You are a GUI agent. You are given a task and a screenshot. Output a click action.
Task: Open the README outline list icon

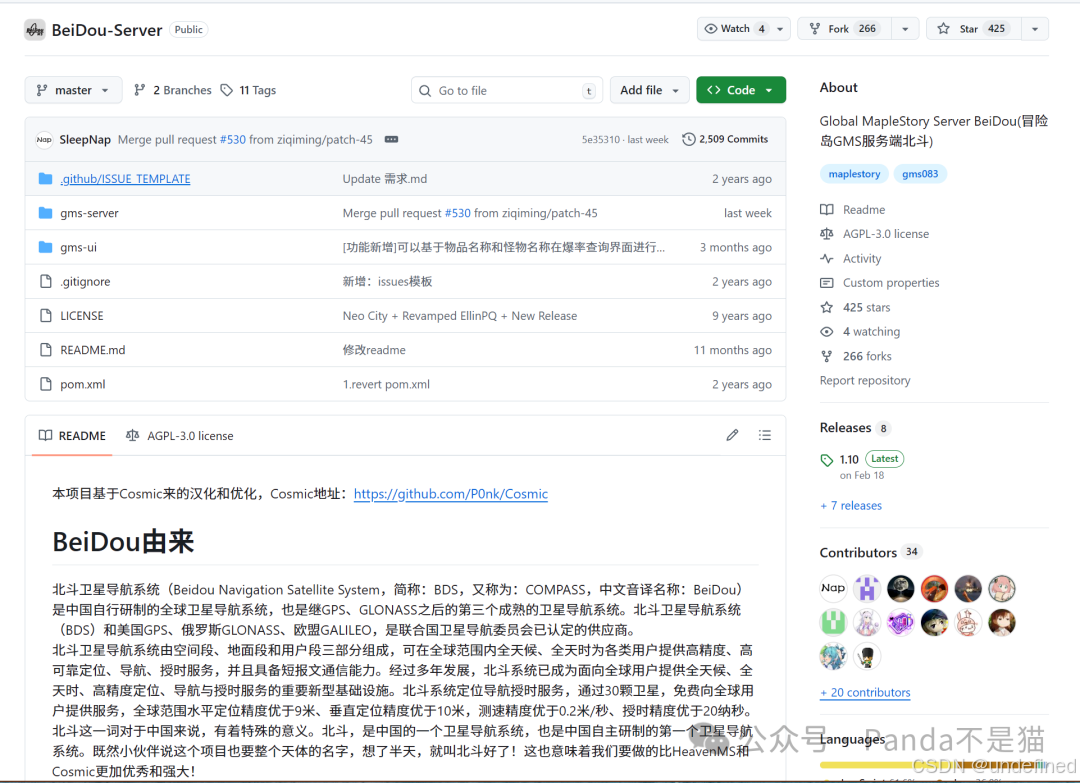[765, 435]
